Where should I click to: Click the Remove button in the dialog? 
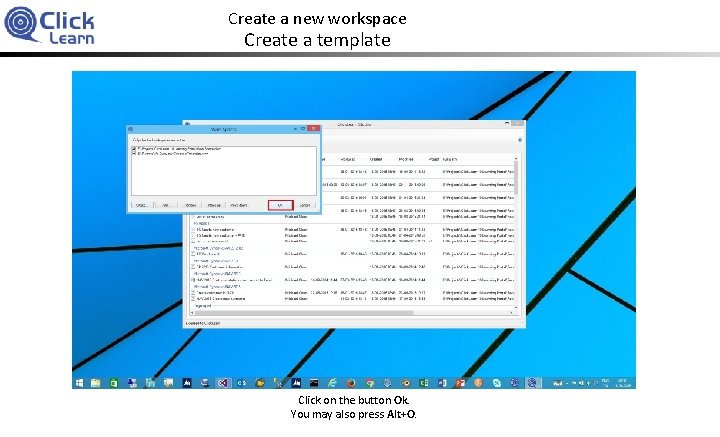[191, 205]
